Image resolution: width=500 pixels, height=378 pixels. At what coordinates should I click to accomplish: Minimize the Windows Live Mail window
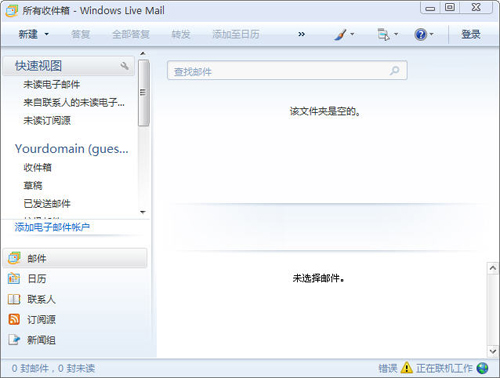click(430, 8)
